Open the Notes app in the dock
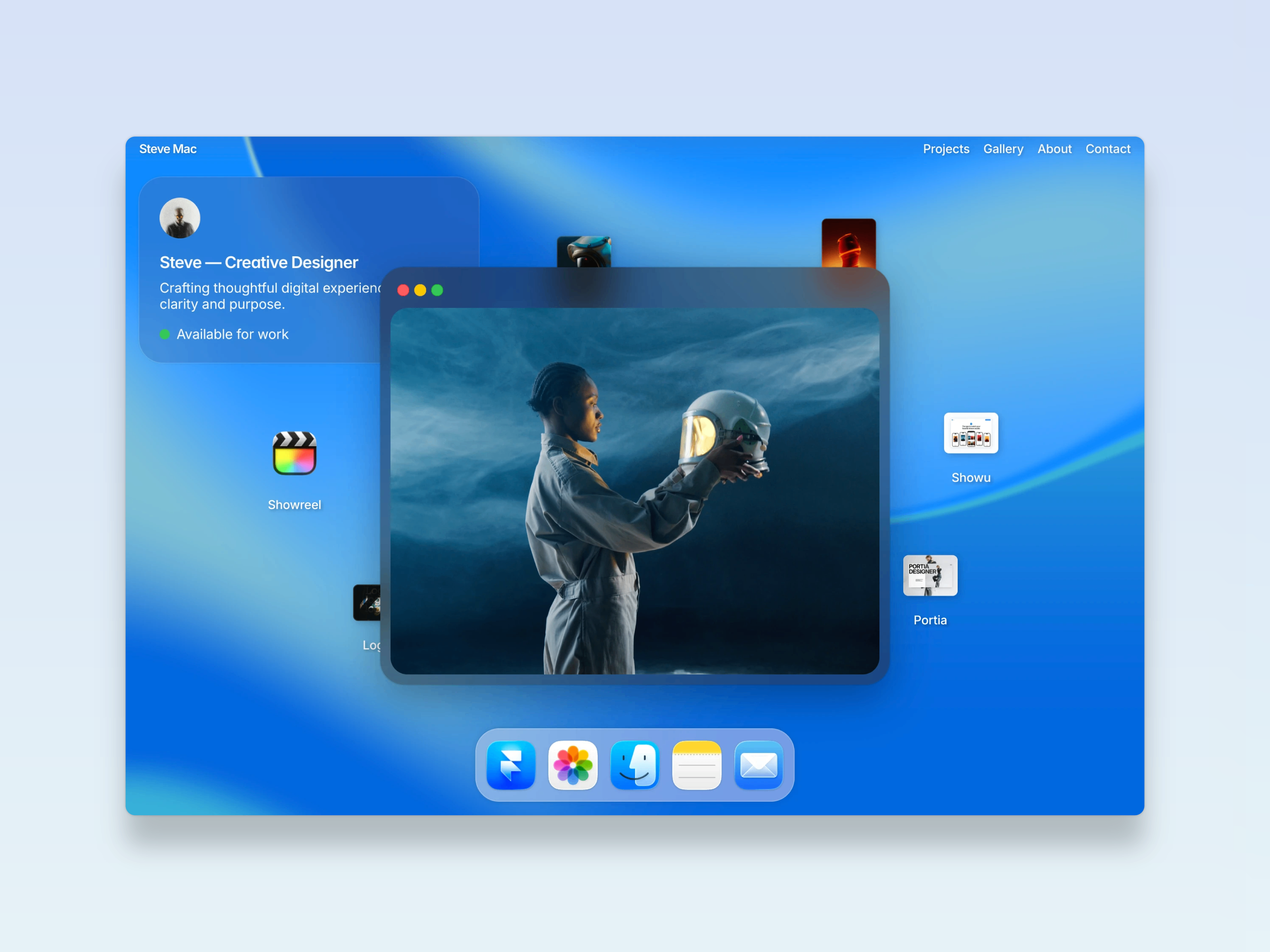Screen dimensions: 1270x952 tap(697, 765)
